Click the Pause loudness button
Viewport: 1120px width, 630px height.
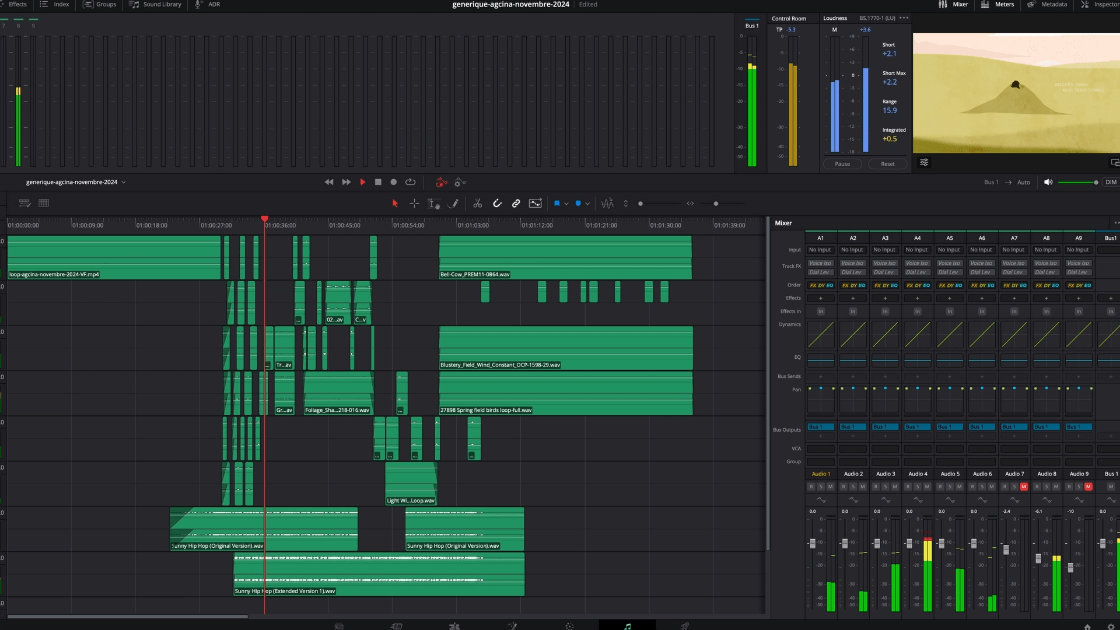pos(843,164)
